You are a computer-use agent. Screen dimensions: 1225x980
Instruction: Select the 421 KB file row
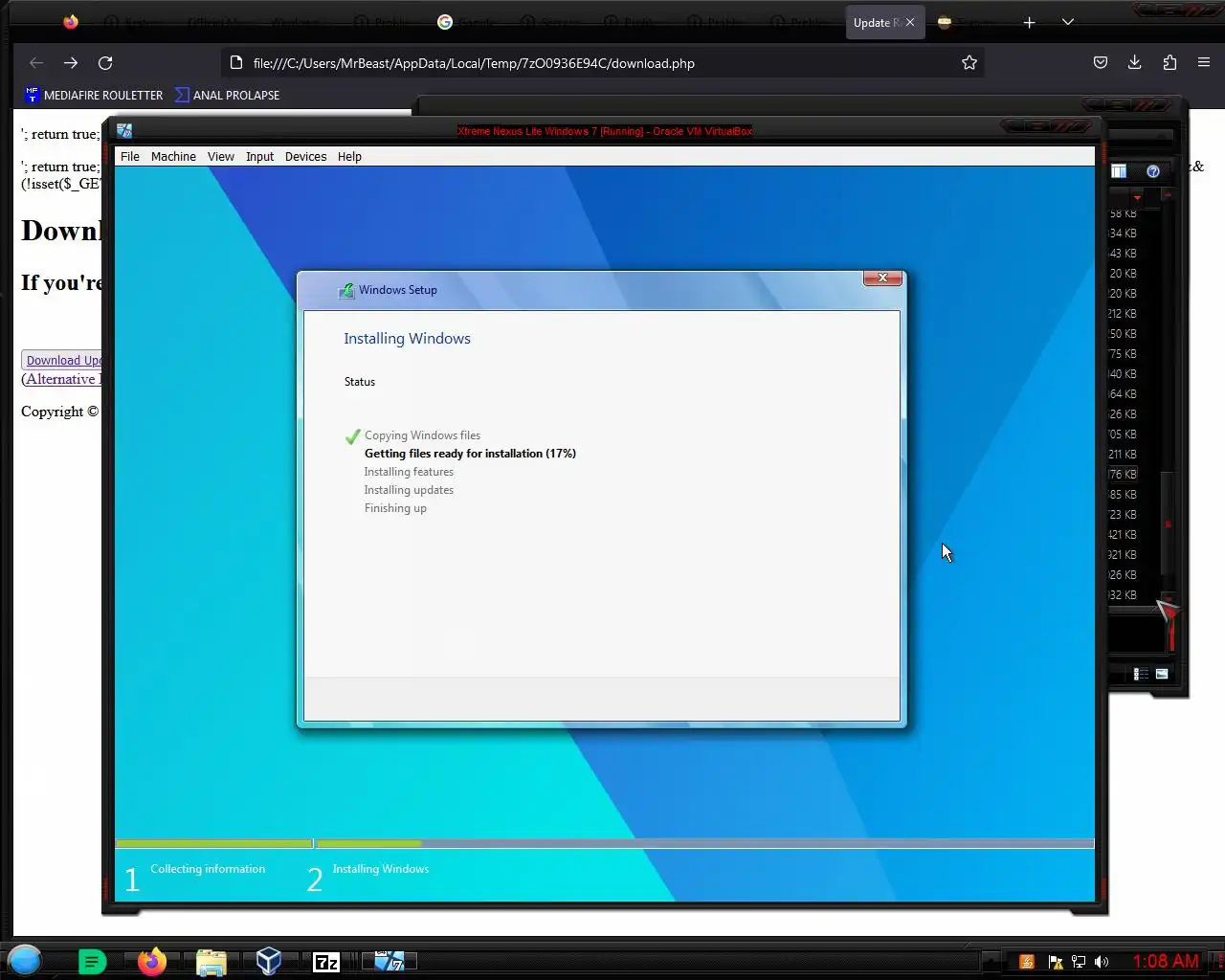click(x=1124, y=535)
